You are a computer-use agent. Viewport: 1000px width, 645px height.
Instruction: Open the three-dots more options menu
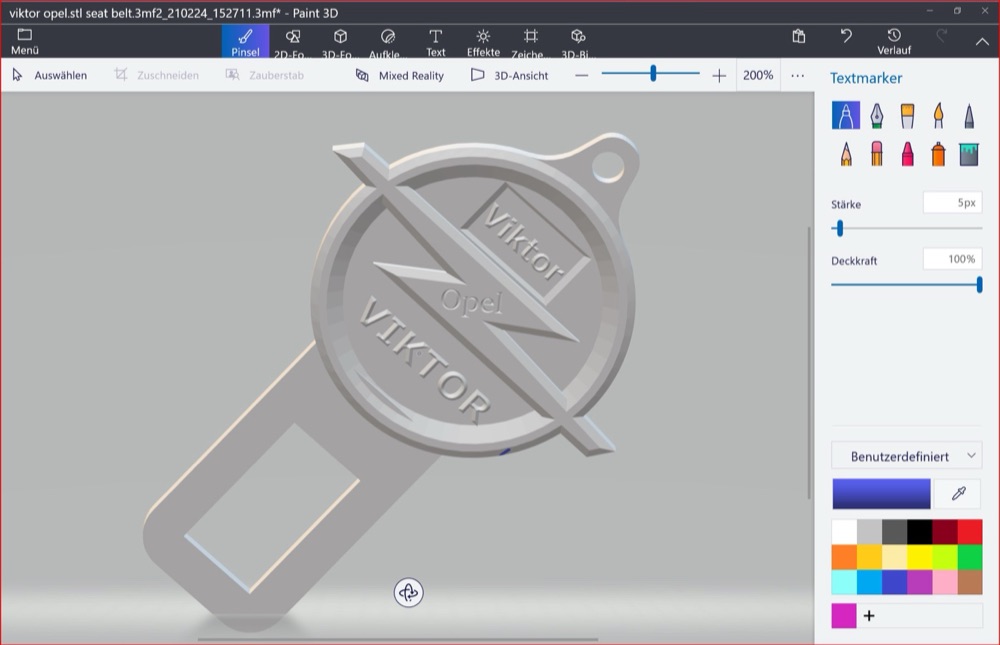(x=798, y=75)
